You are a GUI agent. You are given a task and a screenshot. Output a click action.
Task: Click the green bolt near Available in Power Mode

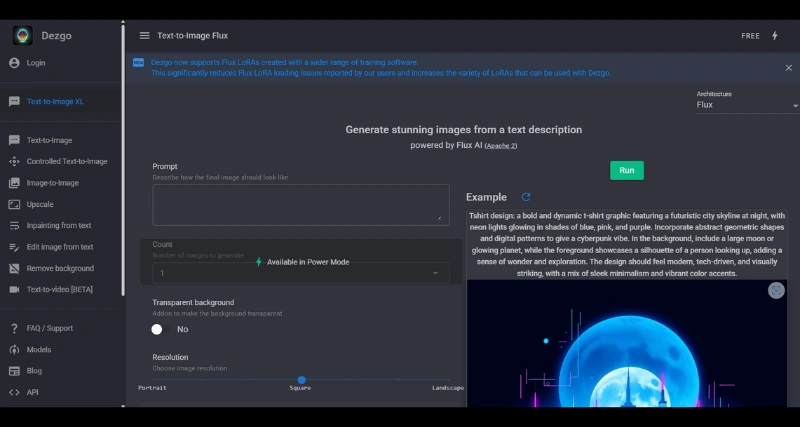(x=259, y=262)
